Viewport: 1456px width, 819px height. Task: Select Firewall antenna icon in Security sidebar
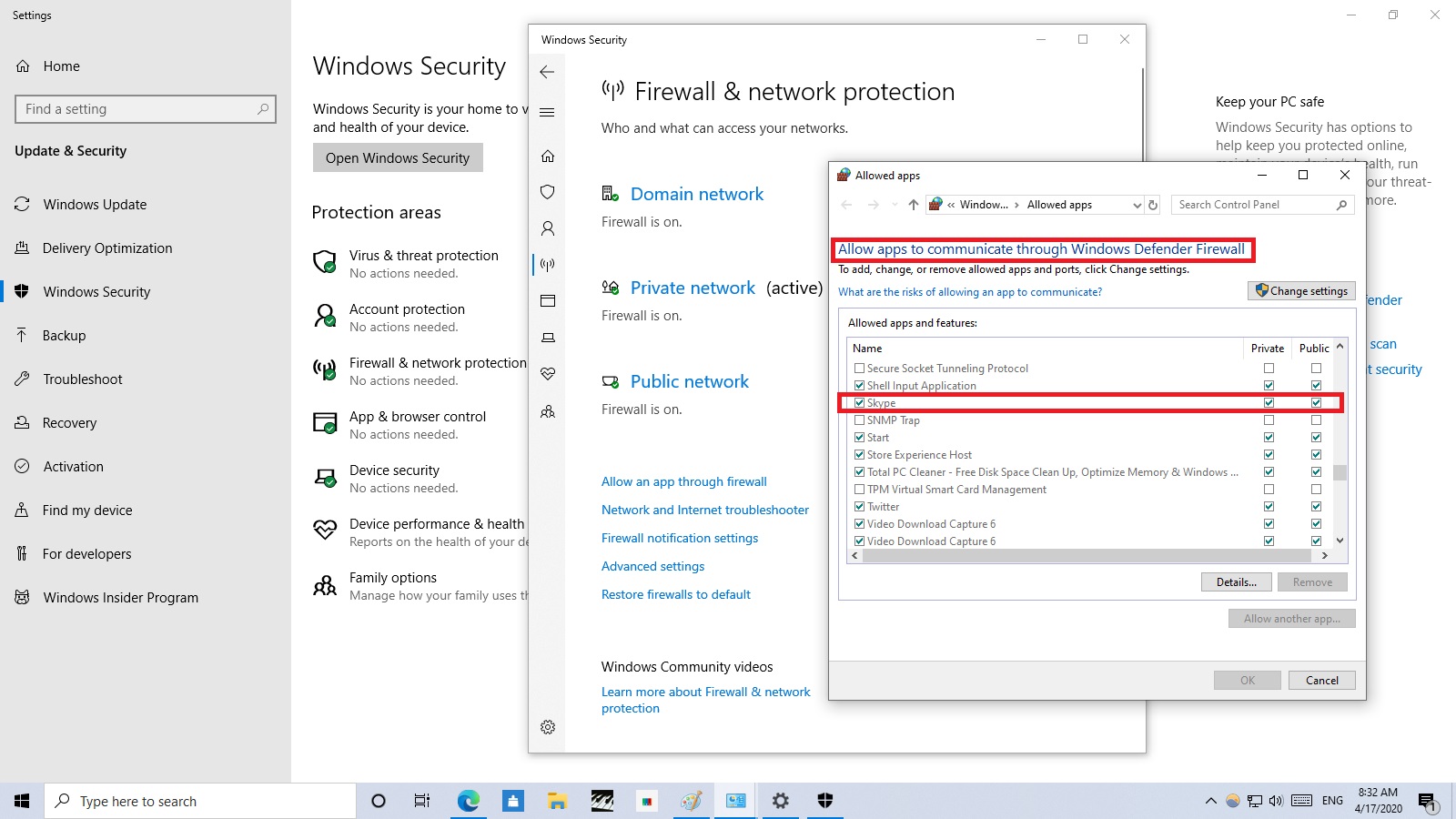[548, 265]
